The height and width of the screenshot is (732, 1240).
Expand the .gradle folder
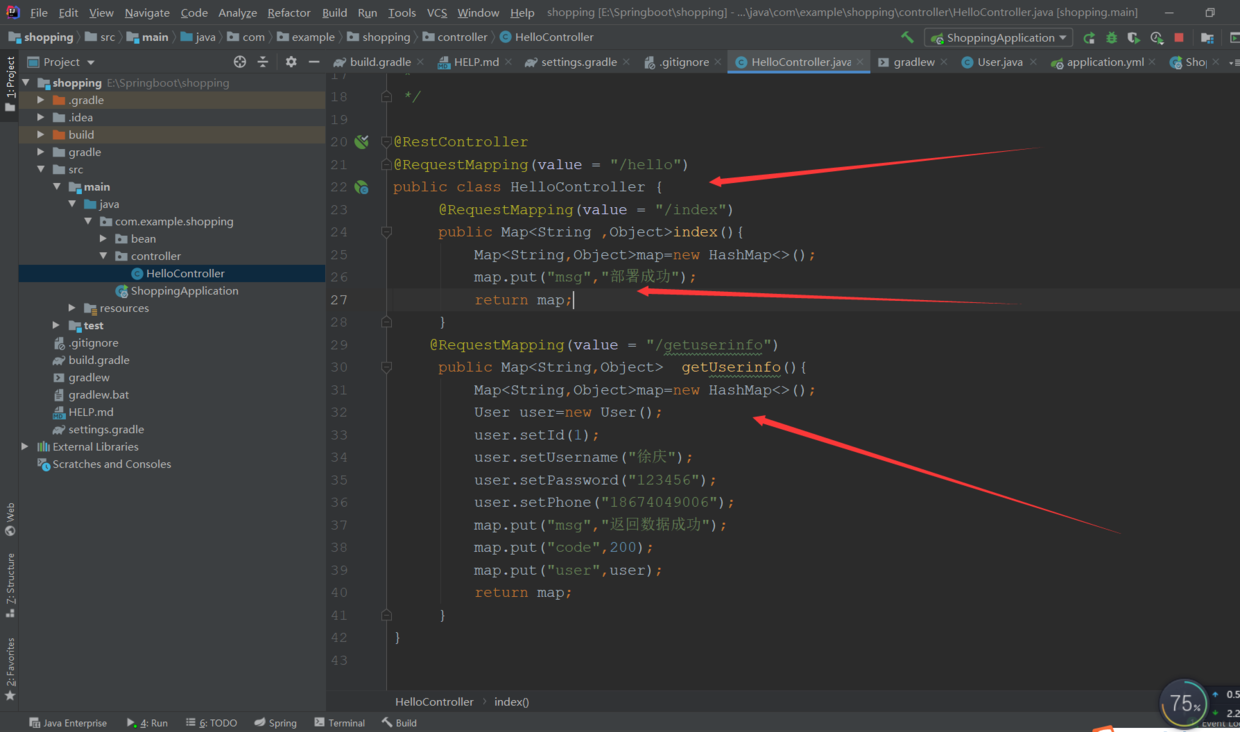tap(41, 100)
